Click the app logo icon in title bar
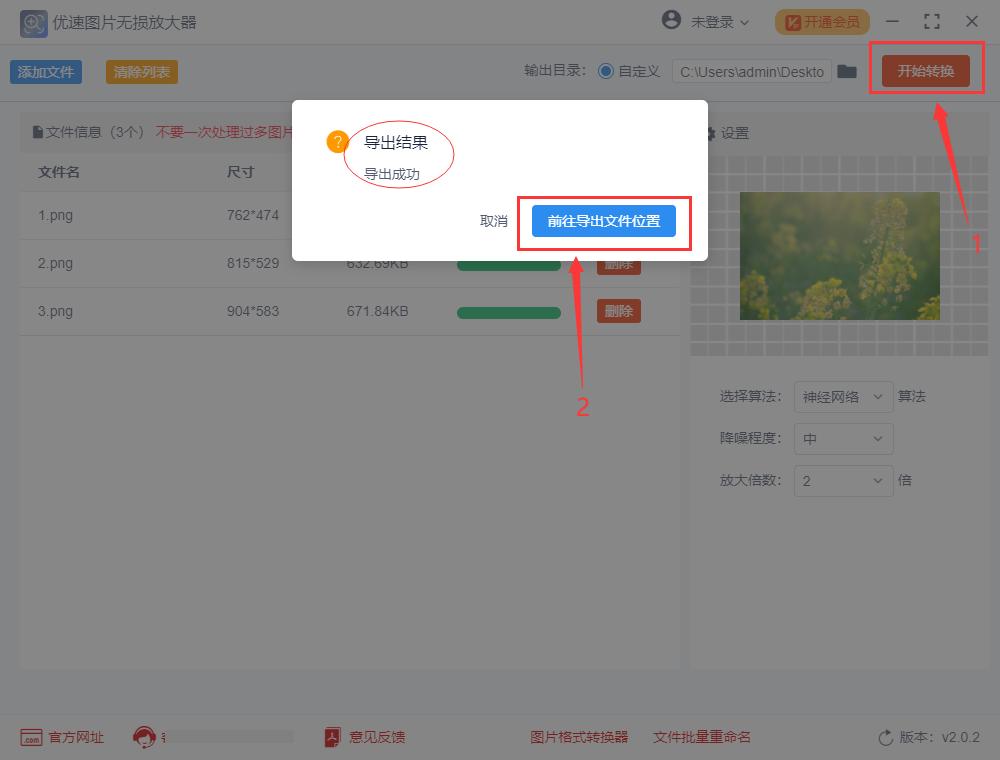Viewport: 1000px width, 760px height. click(32, 21)
